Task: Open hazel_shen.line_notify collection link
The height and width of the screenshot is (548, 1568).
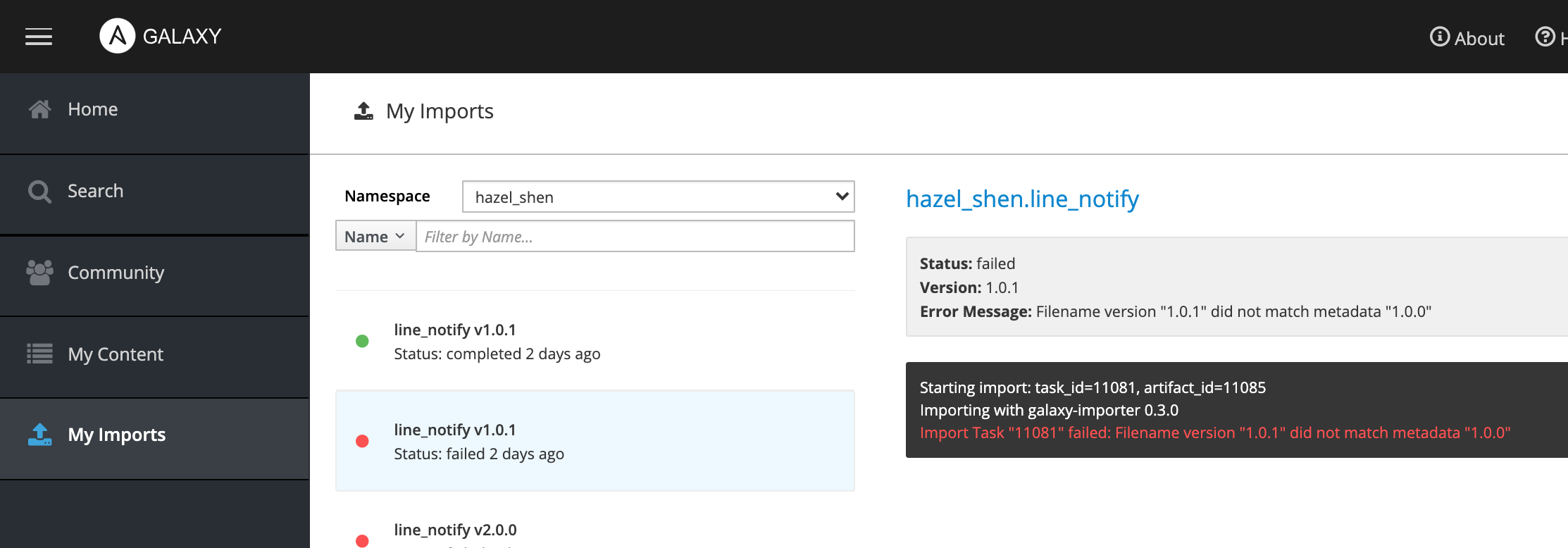Action: click(x=1022, y=199)
